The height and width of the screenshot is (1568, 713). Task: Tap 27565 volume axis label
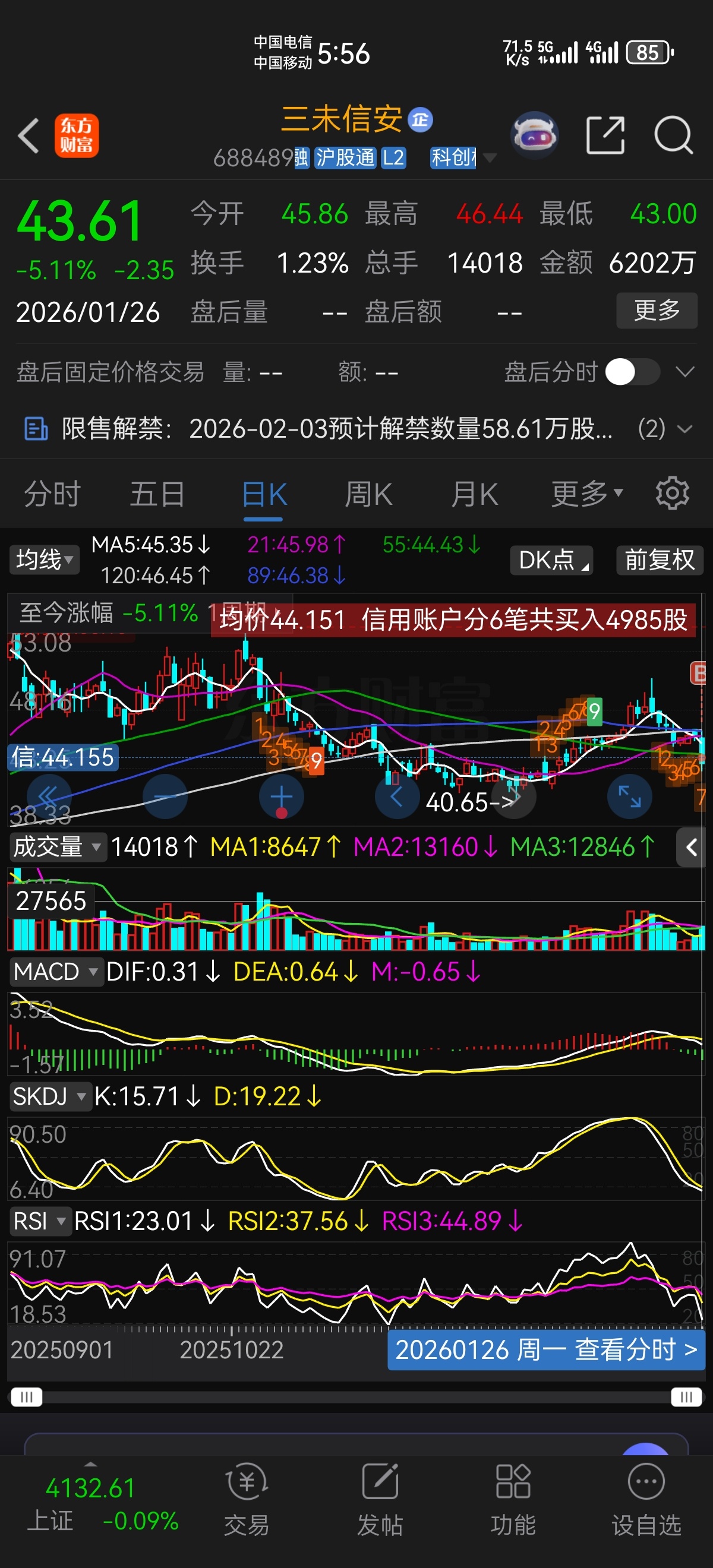(51, 901)
